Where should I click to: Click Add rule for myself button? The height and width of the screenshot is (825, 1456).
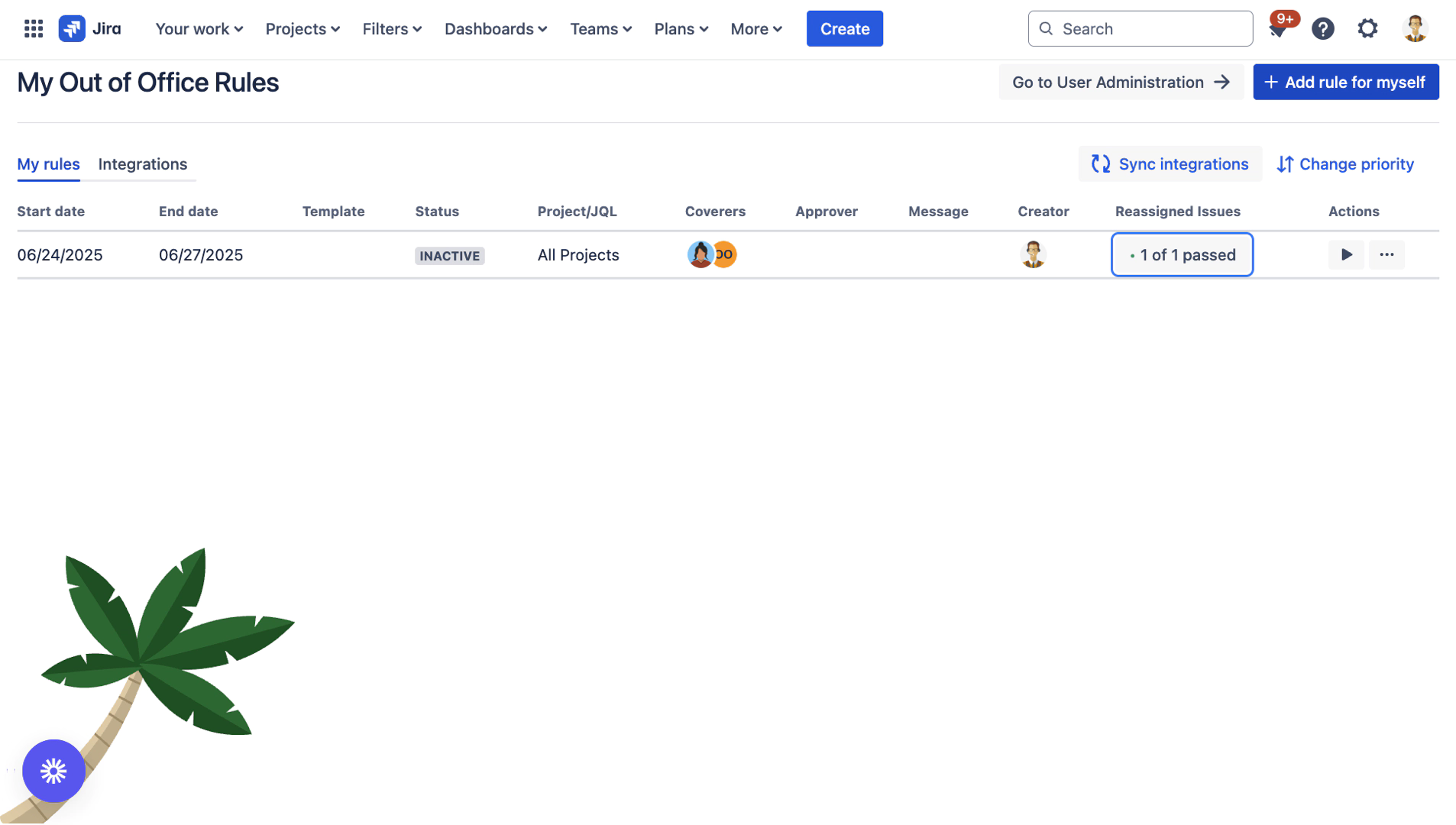tap(1345, 82)
